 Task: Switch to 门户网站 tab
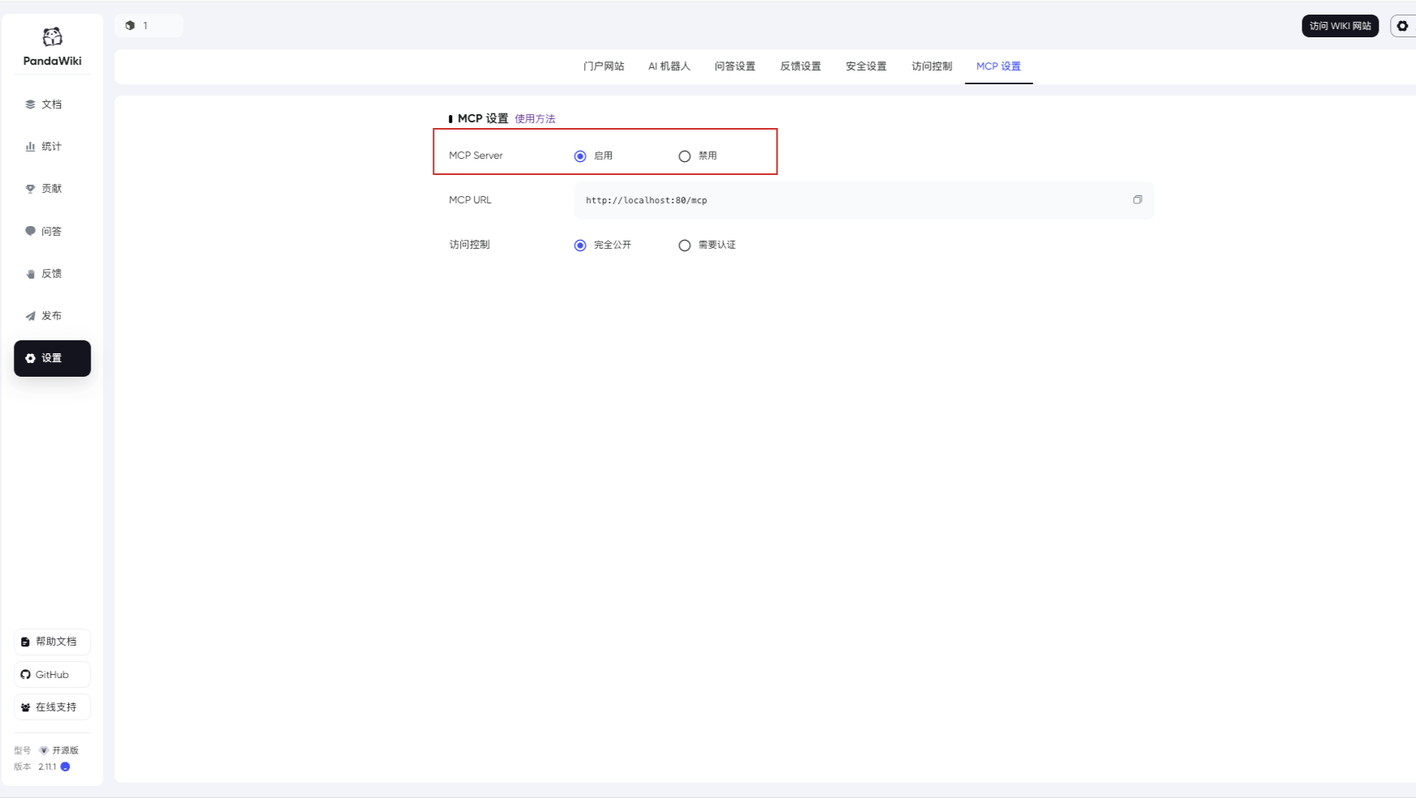click(604, 66)
